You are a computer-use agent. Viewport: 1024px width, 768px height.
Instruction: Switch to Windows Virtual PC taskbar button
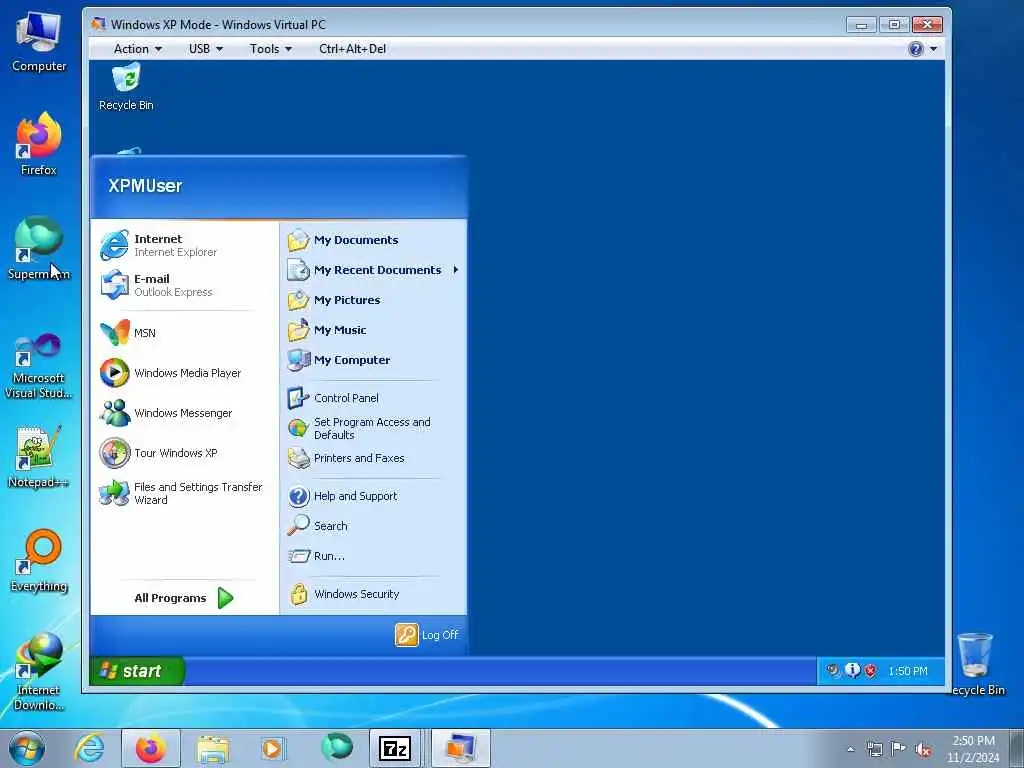tap(460, 748)
